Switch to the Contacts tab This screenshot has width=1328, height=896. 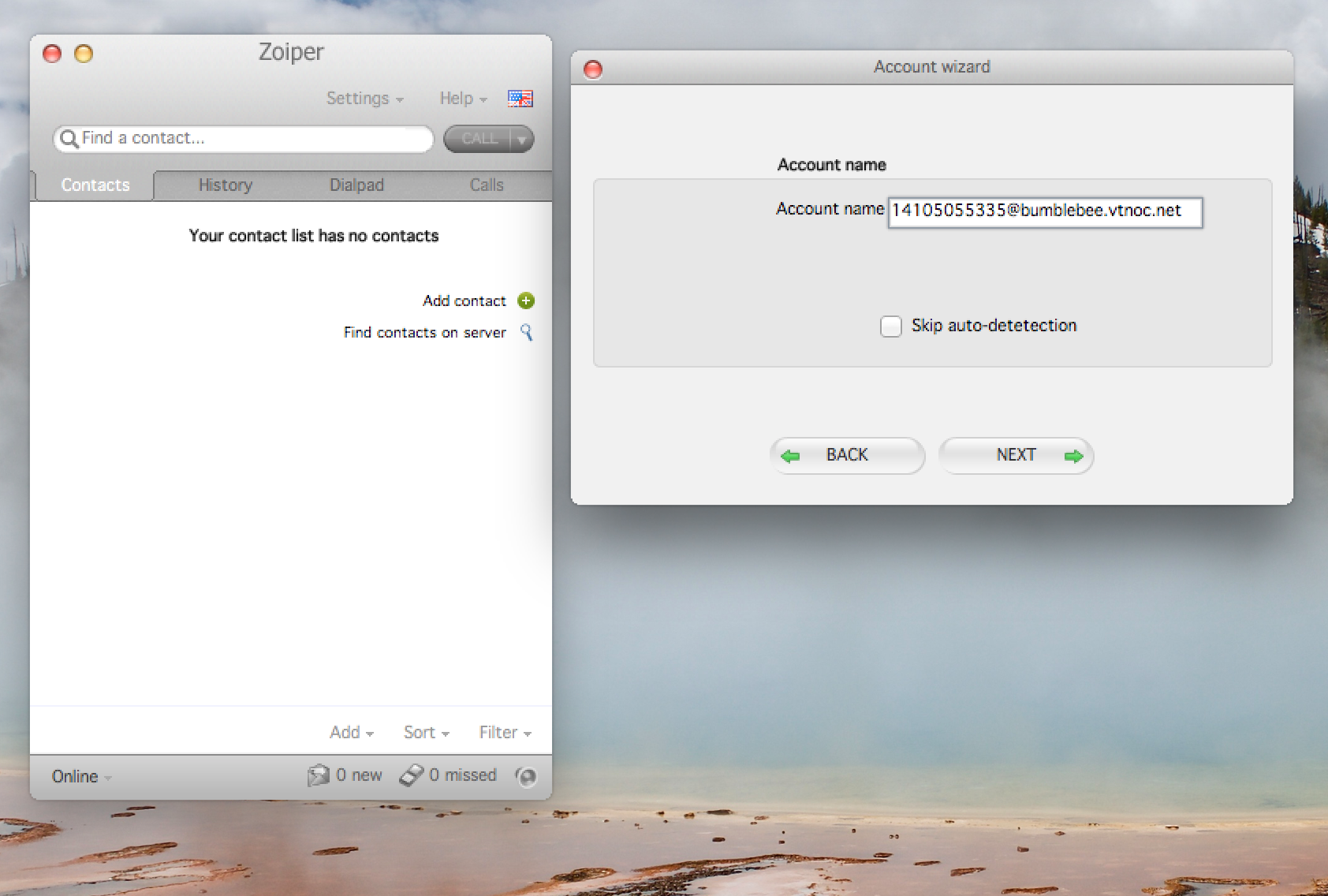coord(95,185)
